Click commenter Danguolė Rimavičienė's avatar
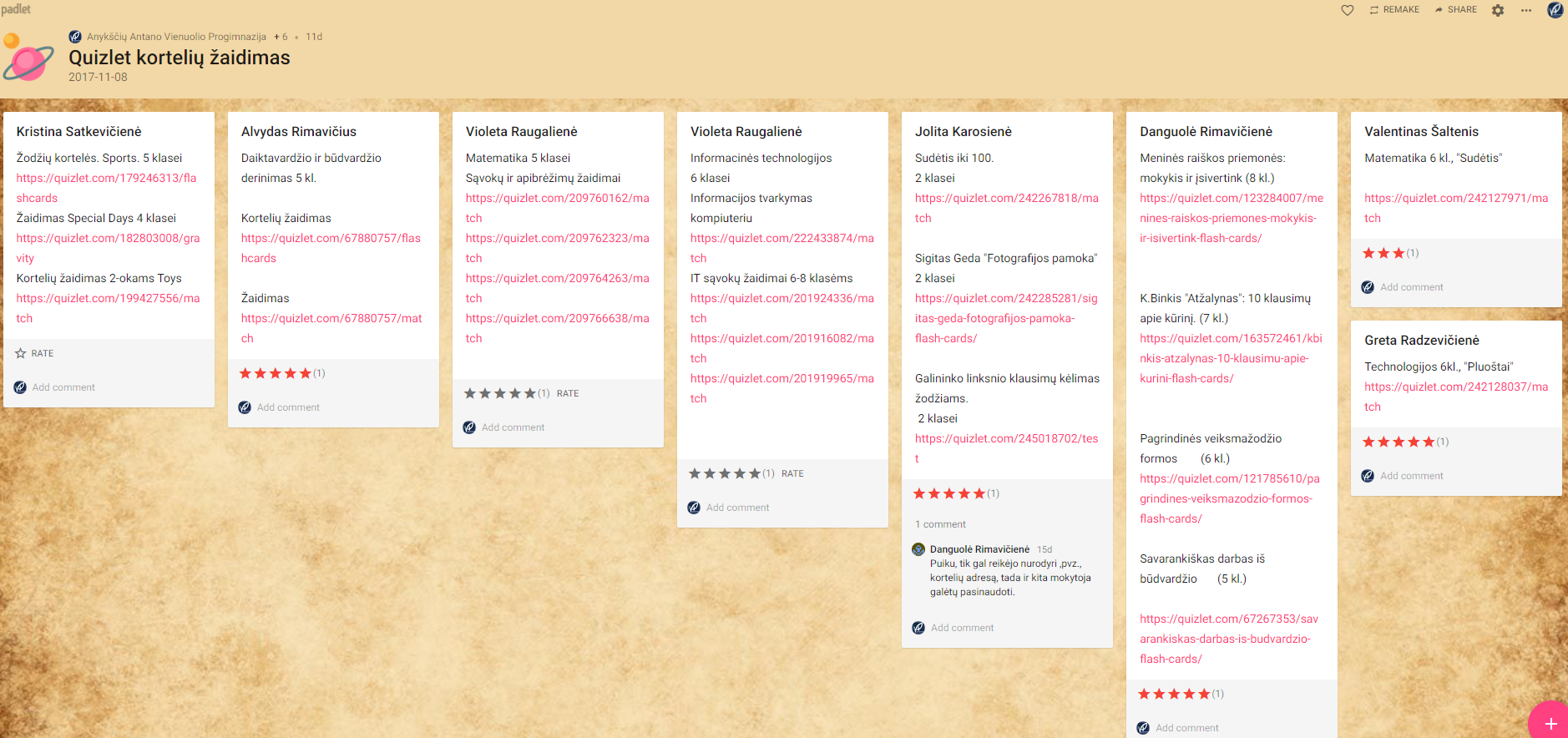Image resolution: width=1568 pixels, height=738 pixels. click(918, 549)
